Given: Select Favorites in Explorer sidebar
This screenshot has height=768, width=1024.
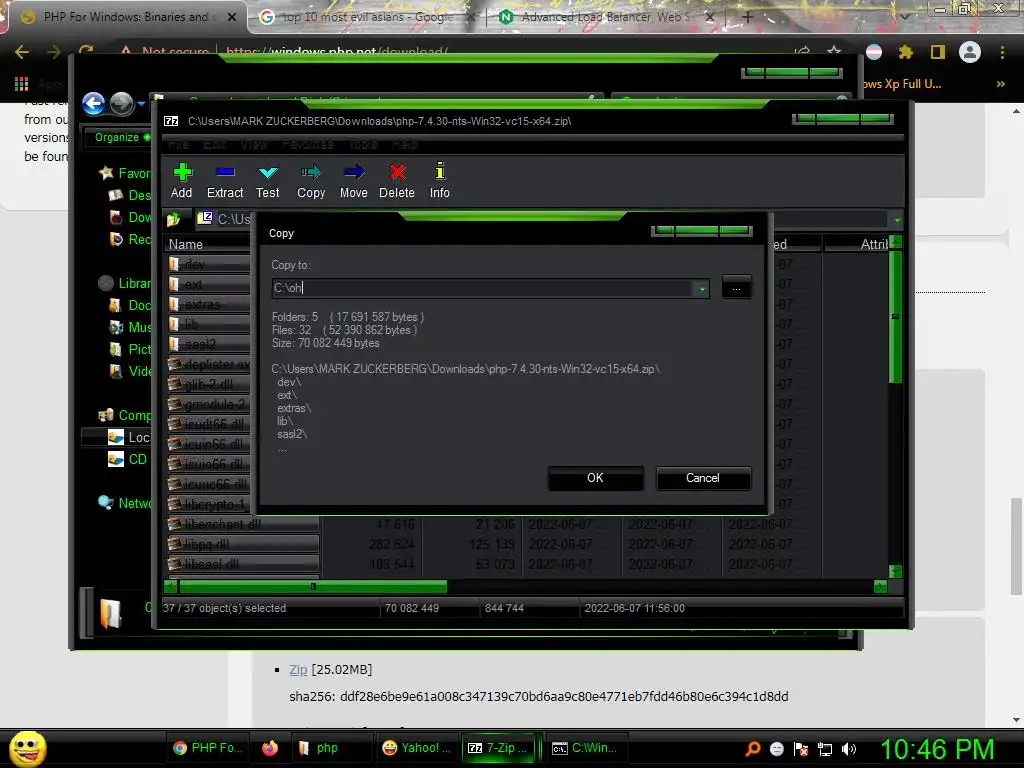Looking at the screenshot, I should point(125,173).
